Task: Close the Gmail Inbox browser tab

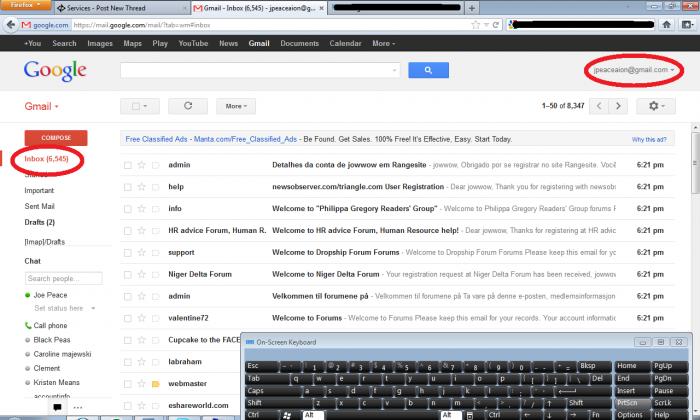Action: (321, 8)
